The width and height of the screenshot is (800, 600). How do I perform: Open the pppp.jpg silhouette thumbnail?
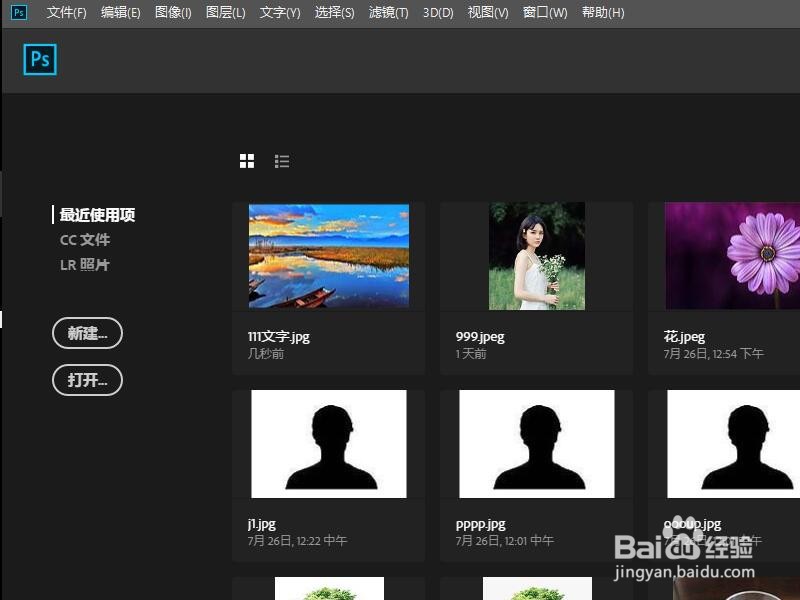pos(537,444)
